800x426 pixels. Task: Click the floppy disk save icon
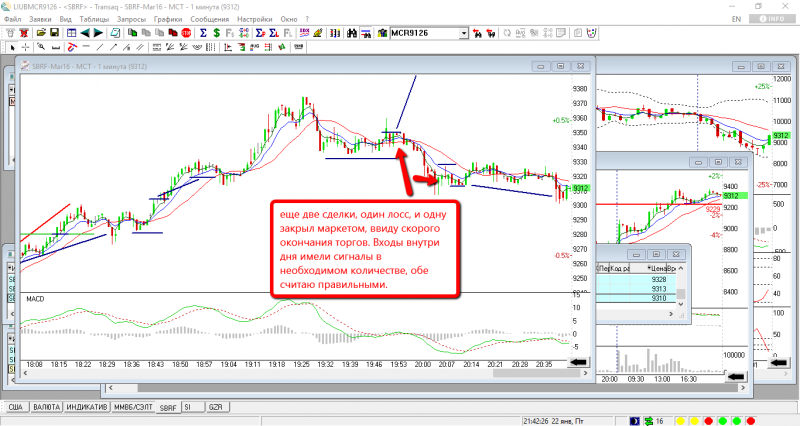[x=54, y=33]
